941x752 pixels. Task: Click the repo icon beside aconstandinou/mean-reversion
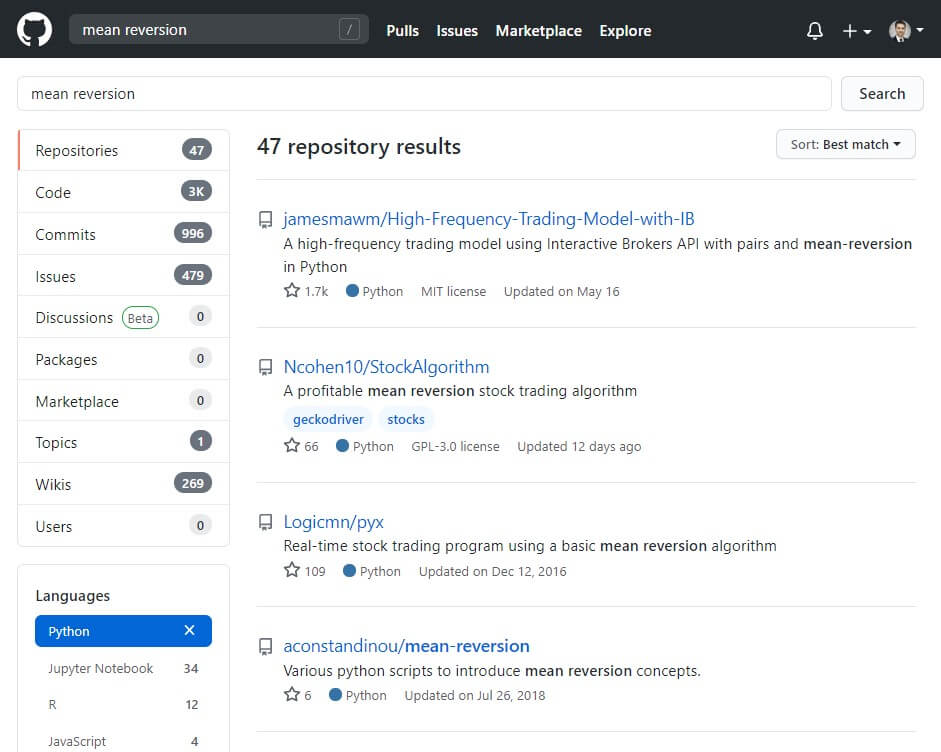pyautogui.click(x=265, y=646)
